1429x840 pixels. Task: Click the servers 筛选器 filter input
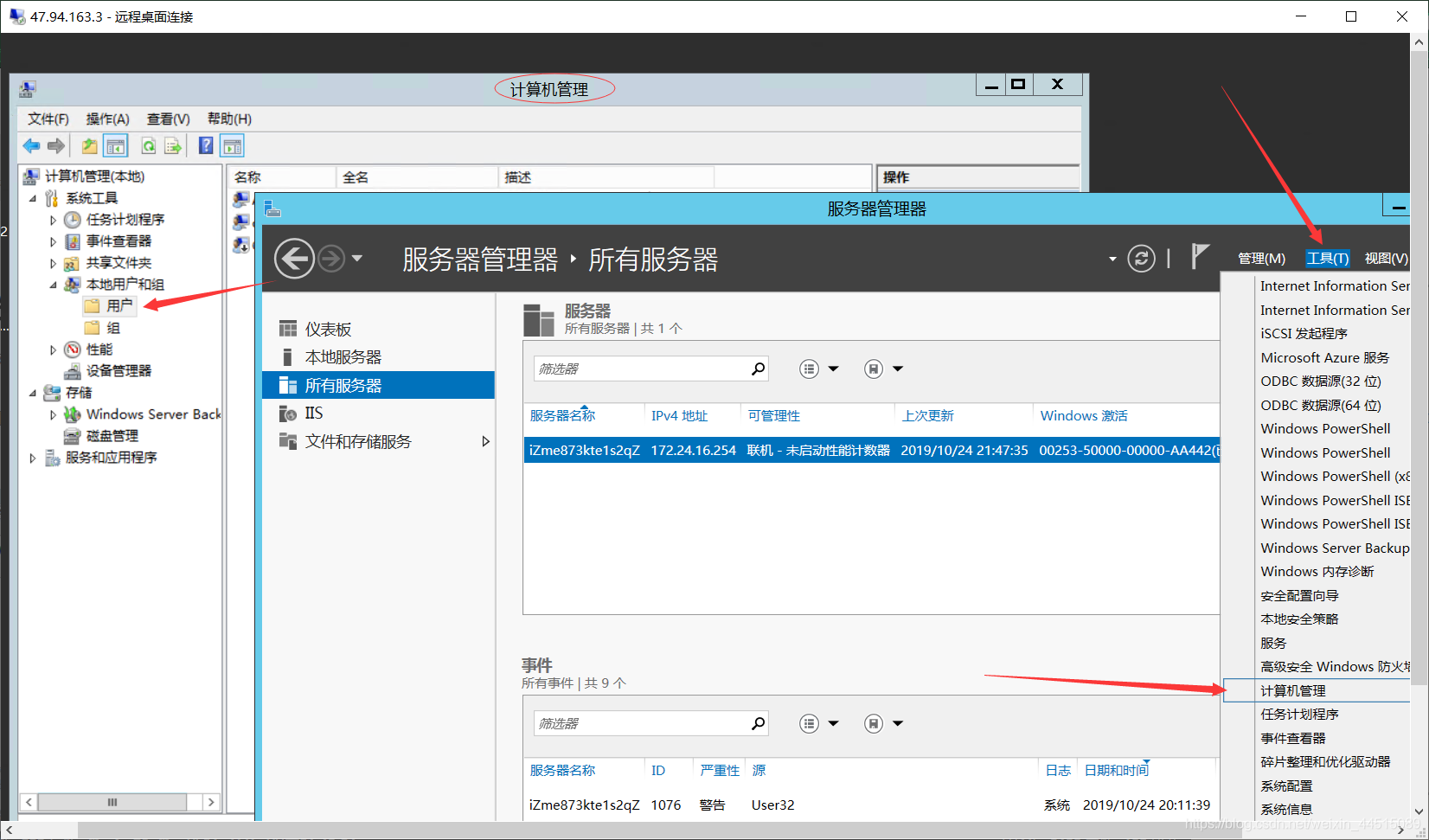[x=641, y=369]
